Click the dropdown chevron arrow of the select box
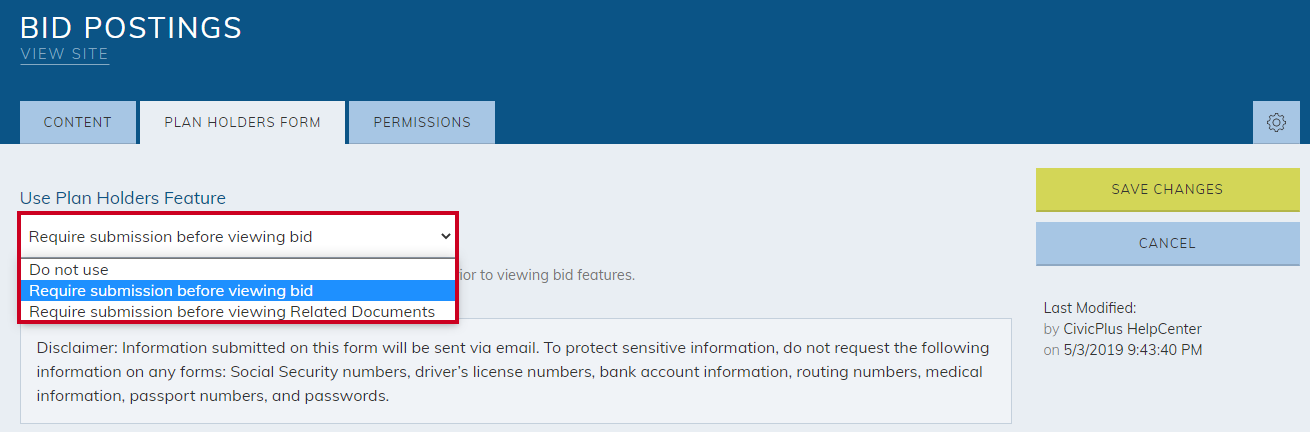 (445, 236)
